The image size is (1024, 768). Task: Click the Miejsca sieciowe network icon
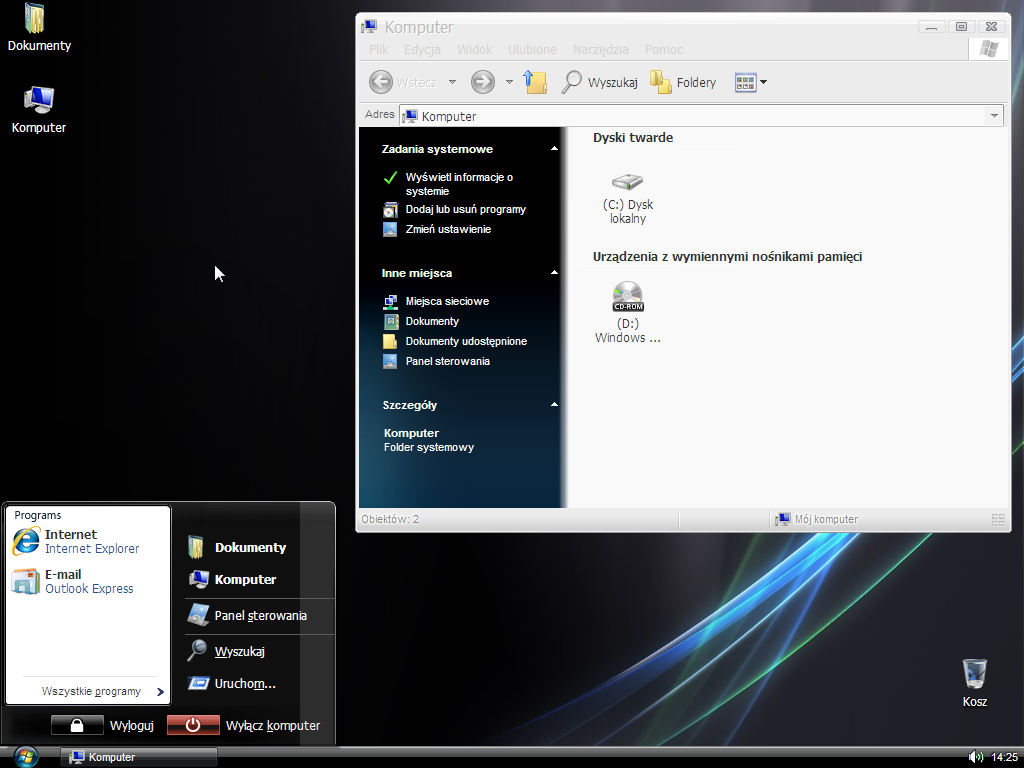(x=390, y=301)
